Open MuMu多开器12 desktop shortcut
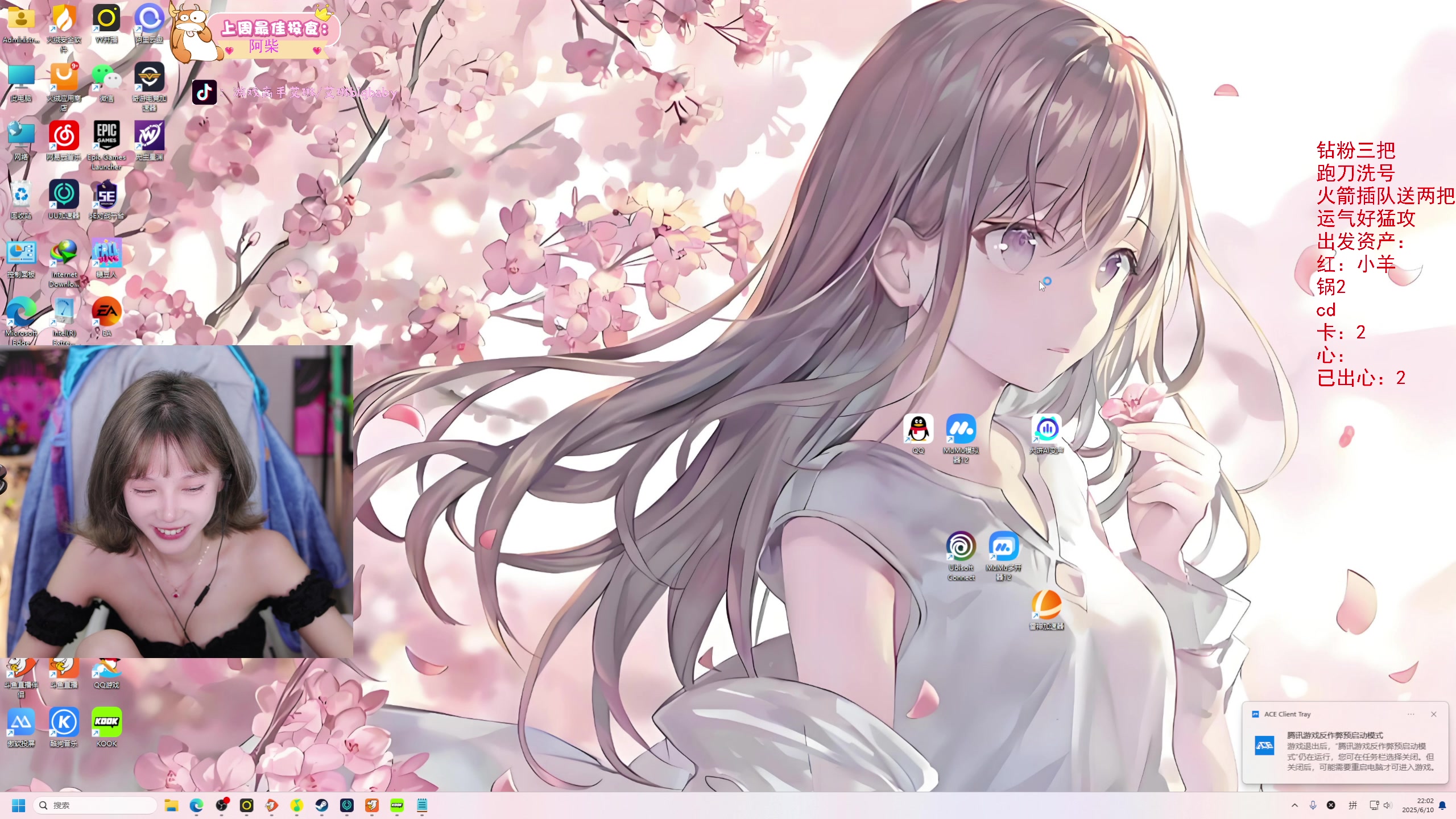This screenshot has width=1456, height=819. pos(1003,556)
